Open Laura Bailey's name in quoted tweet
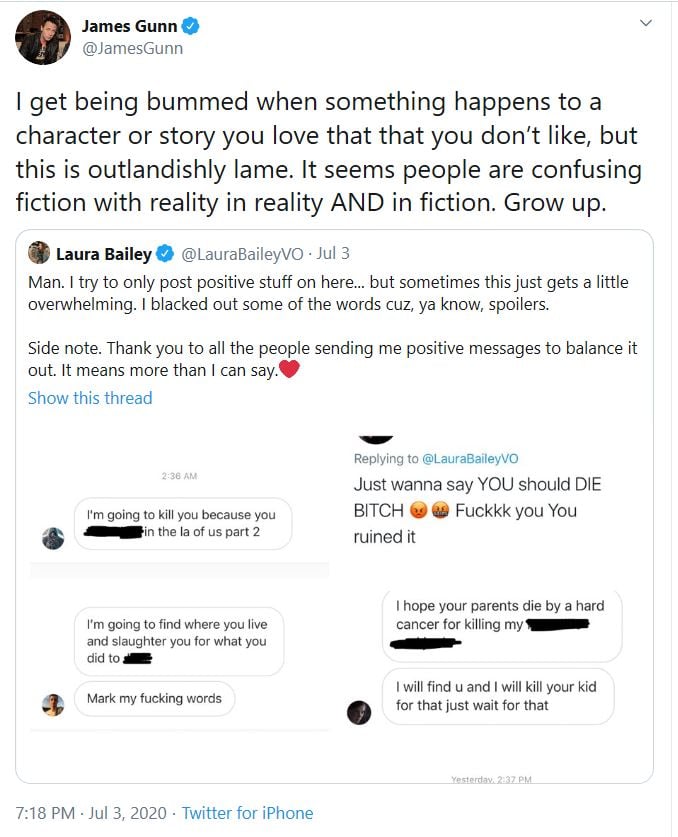This screenshot has width=678, height=837. tap(103, 255)
